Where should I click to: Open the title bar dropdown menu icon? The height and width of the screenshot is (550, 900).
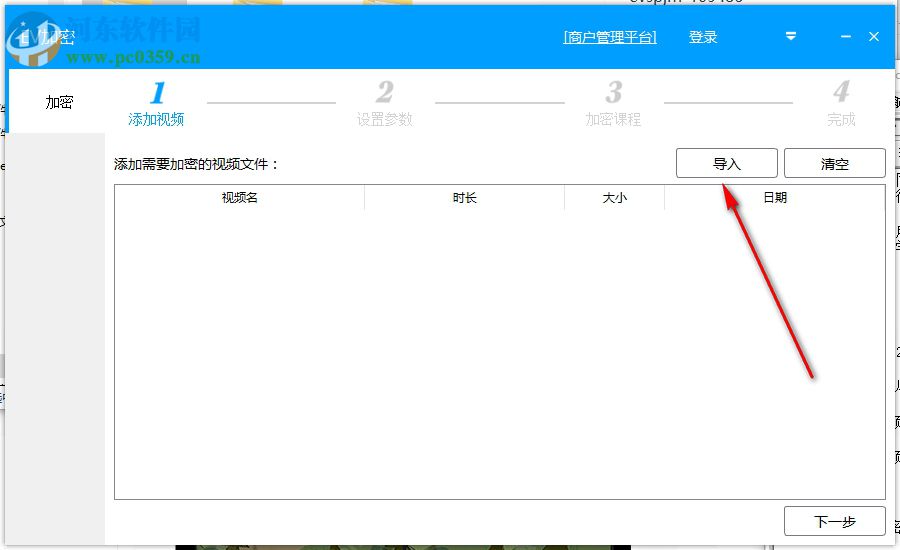791,37
